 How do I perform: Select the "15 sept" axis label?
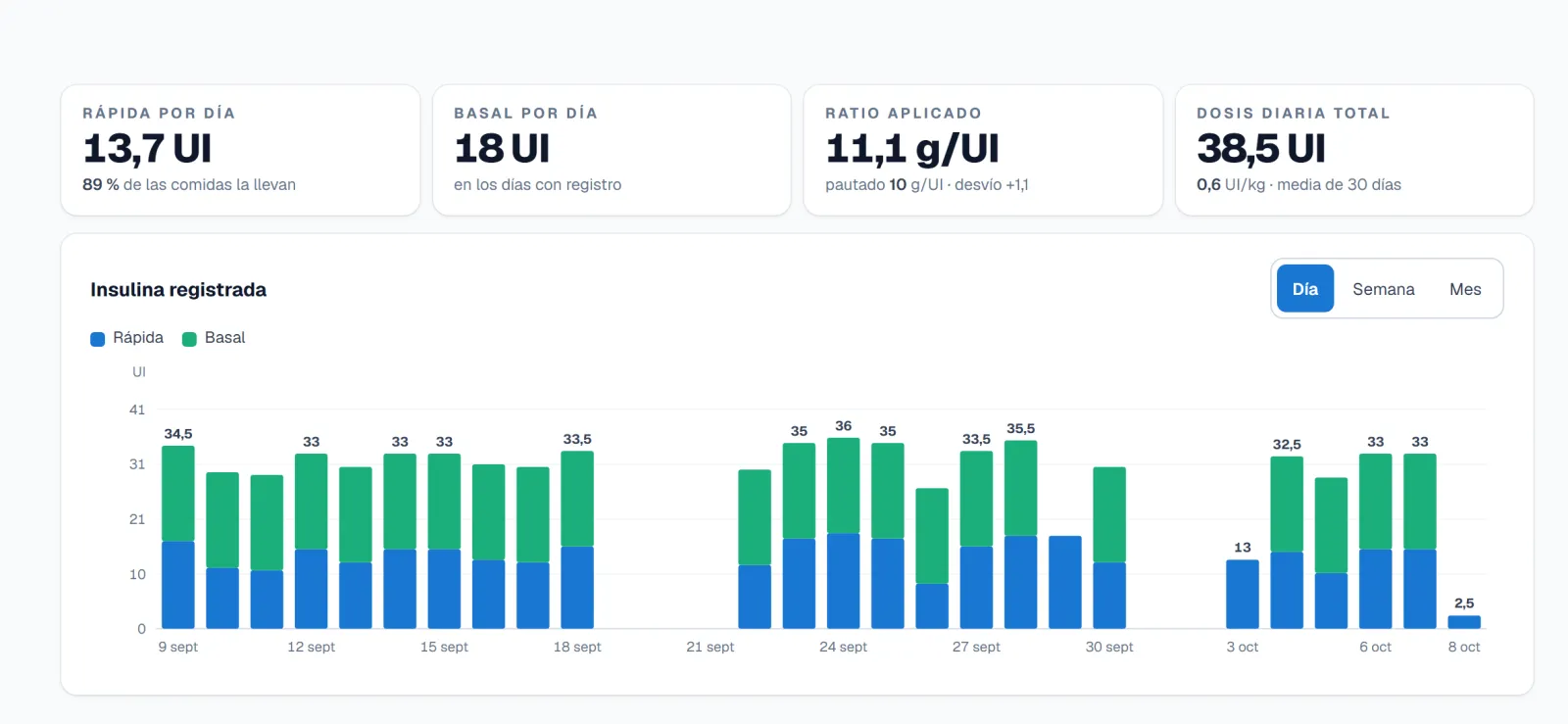[x=444, y=647]
